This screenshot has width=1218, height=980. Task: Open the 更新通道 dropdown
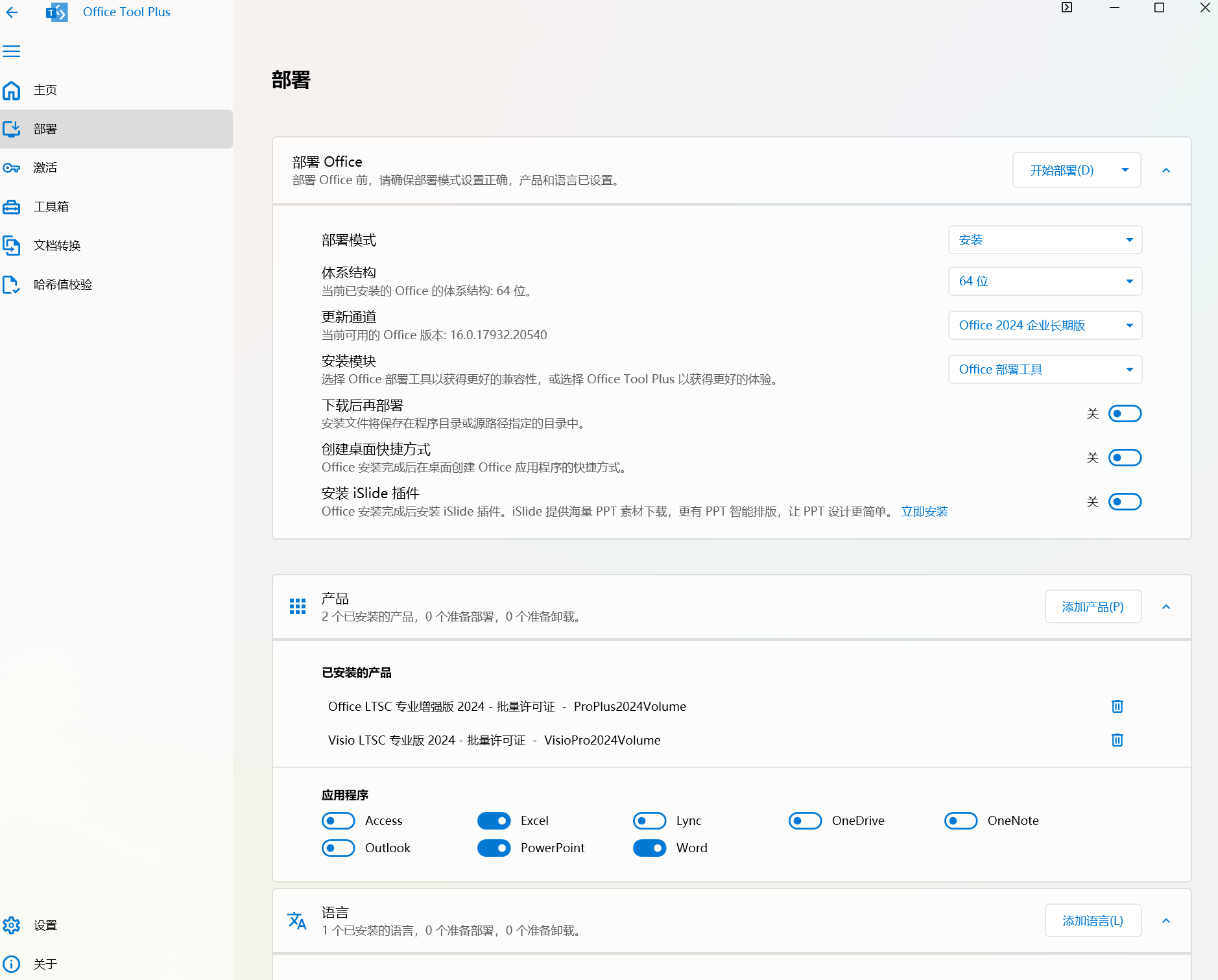click(1045, 326)
